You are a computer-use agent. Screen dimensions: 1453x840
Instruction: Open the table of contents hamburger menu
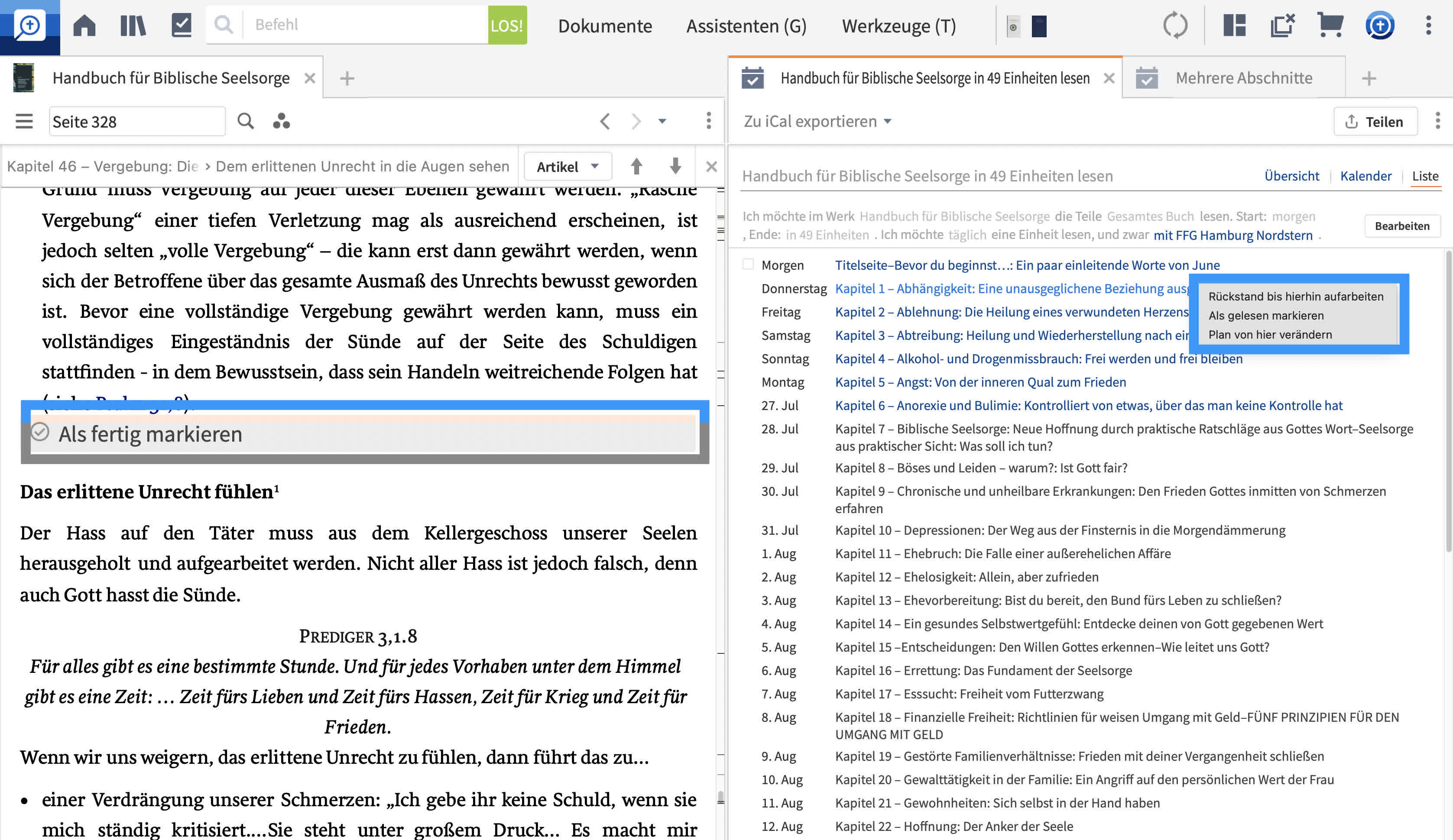tap(24, 121)
